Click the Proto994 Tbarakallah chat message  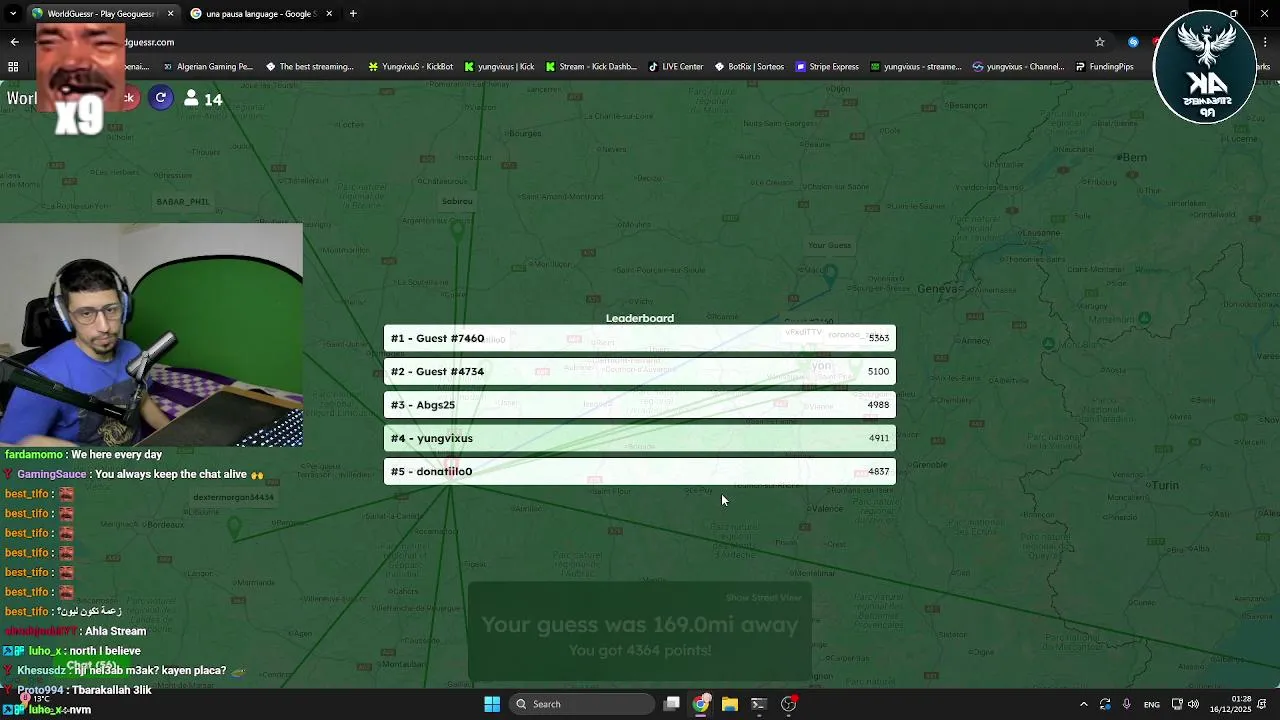coord(77,690)
